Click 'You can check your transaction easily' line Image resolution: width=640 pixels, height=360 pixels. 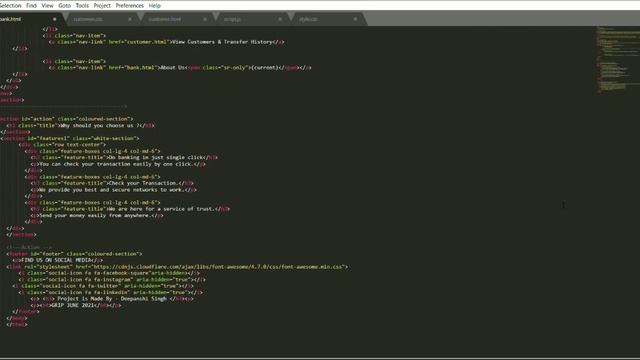(x=118, y=164)
